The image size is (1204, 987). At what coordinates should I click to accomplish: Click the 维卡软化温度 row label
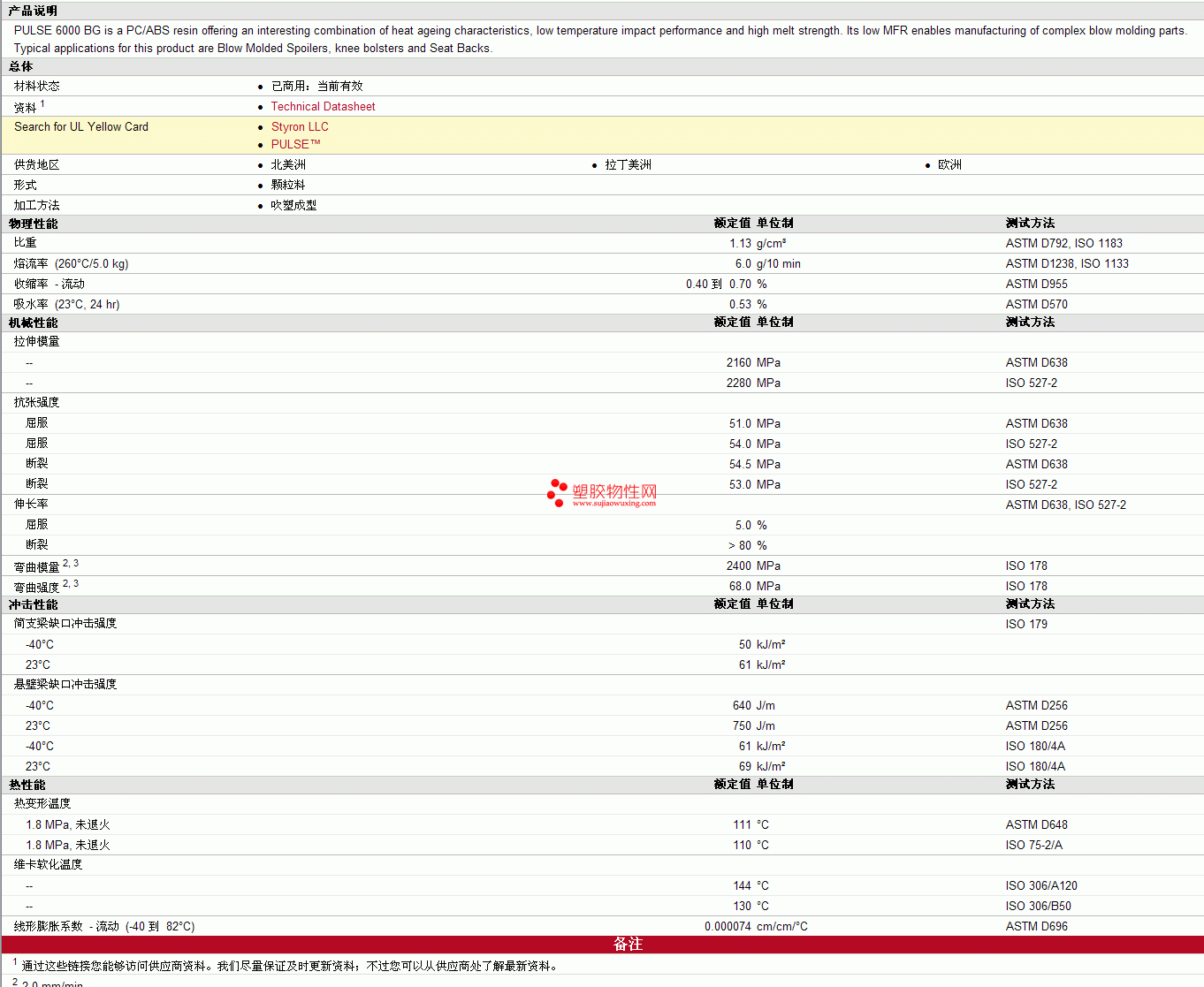[49, 864]
